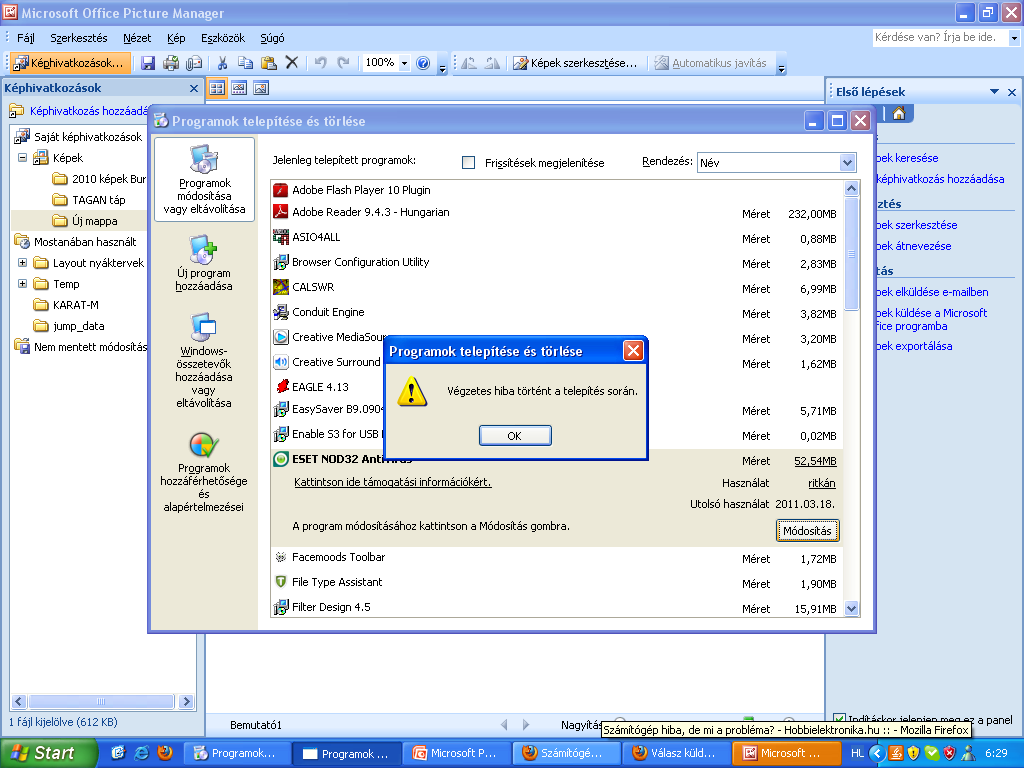Open the 100% zoom dropdown
Viewport: 1024px width, 768px height.
(x=404, y=63)
